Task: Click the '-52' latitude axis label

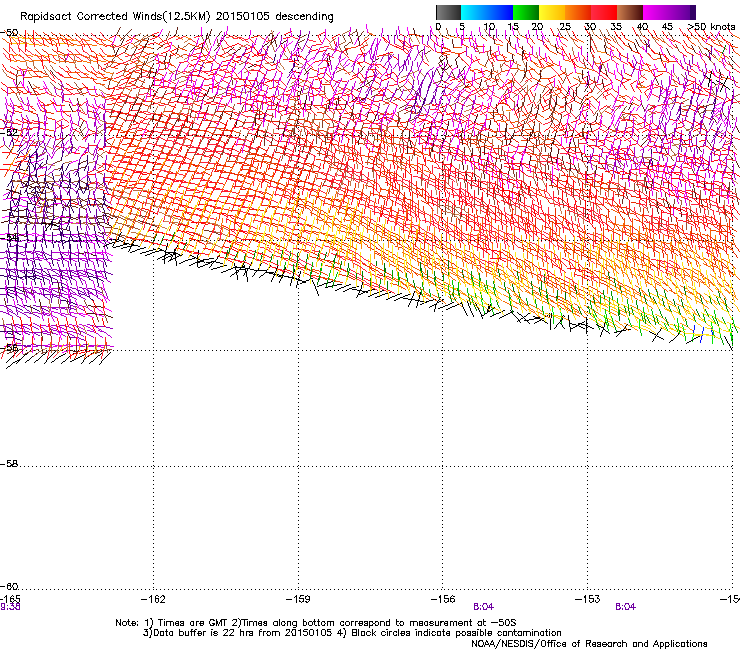Action: pyautogui.click(x=9, y=133)
